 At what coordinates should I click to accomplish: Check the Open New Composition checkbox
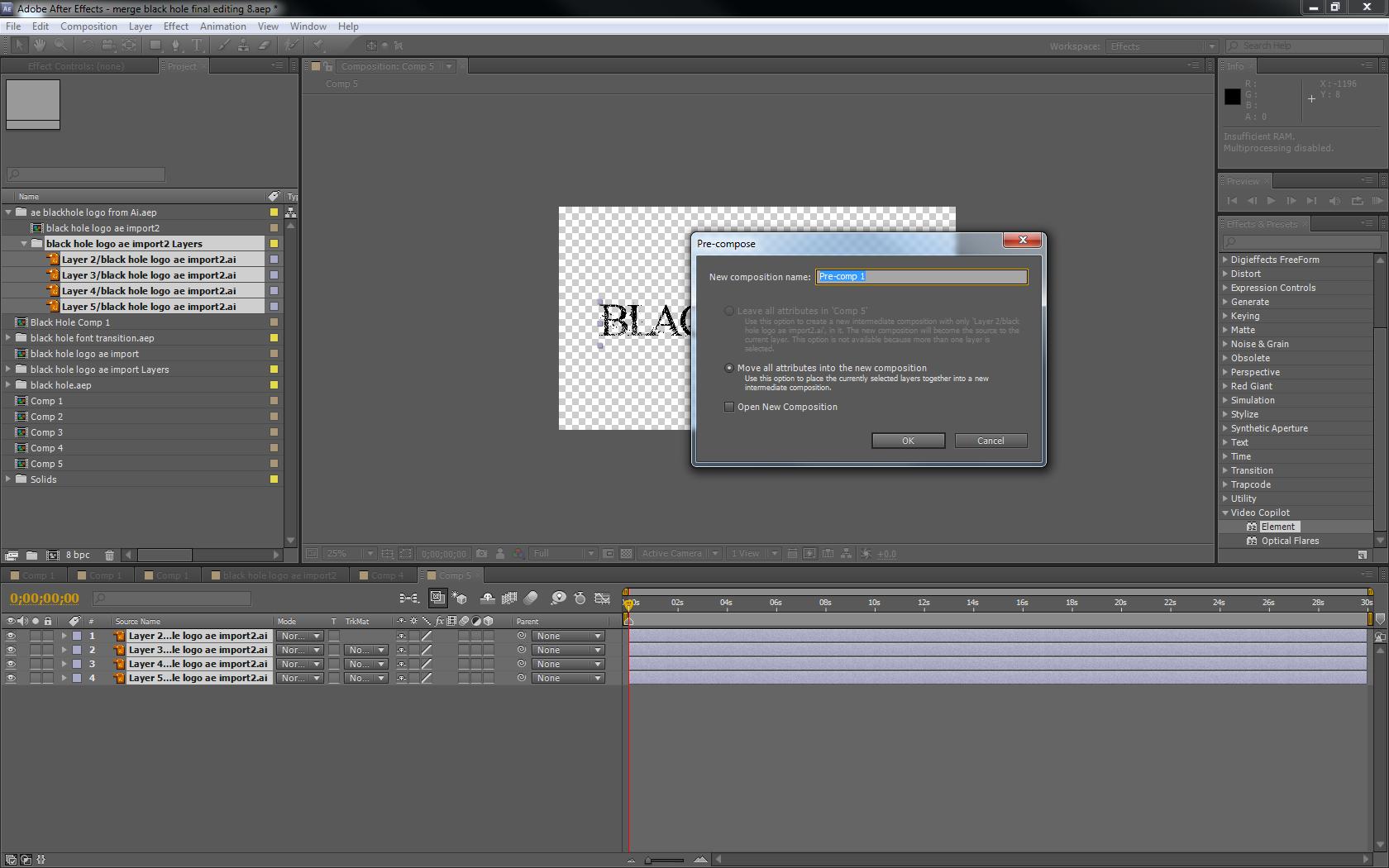click(x=728, y=407)
